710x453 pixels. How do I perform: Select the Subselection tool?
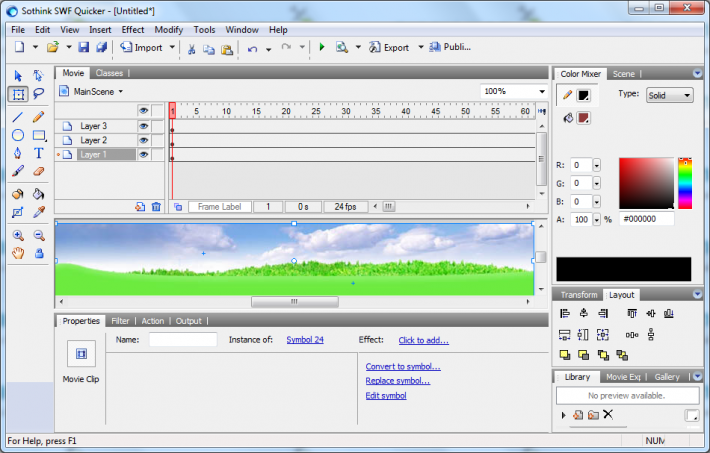click(38, 75)
